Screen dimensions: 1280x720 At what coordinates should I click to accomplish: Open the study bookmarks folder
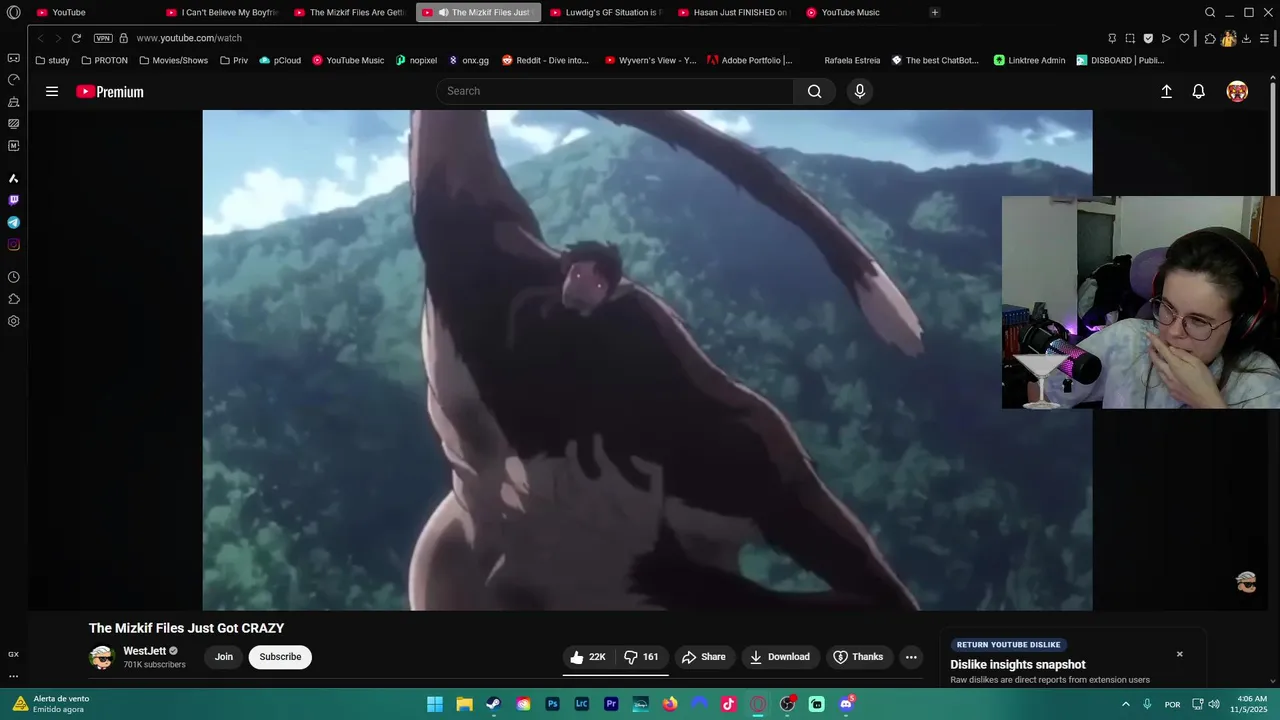pyautogui.click(x=52, y=60)
